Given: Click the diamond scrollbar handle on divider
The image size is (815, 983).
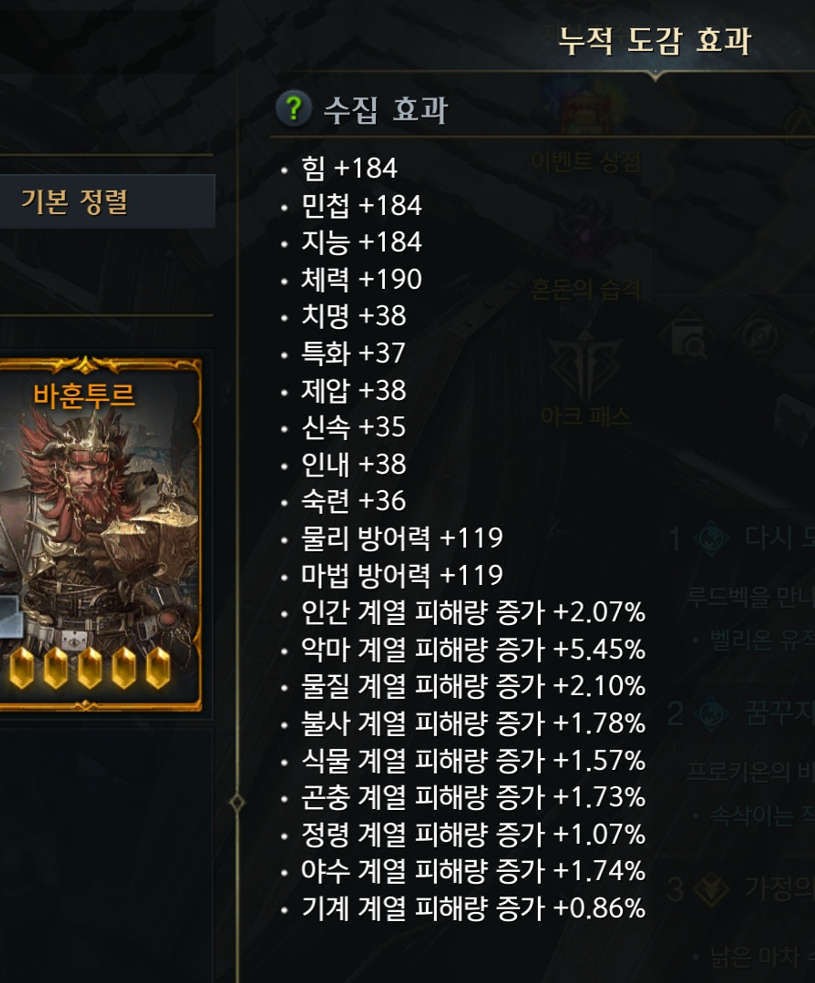Looking at the screenshot, I should [237, 802].
